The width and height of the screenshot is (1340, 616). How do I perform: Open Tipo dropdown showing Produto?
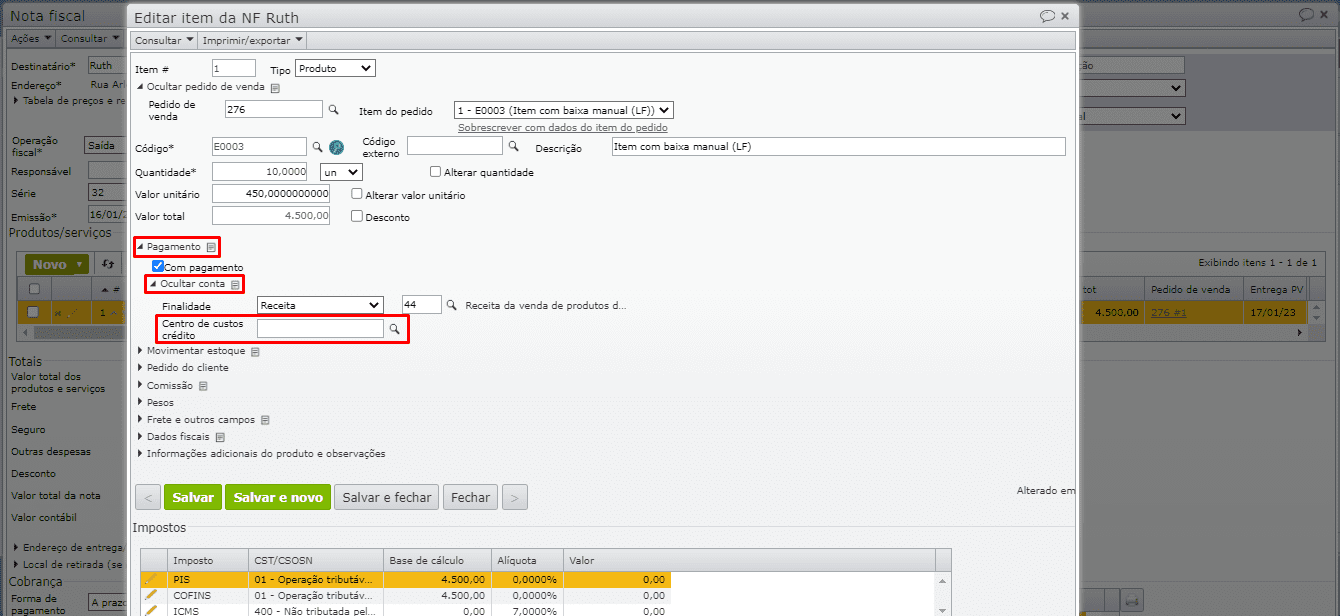[x=335, y=69]
